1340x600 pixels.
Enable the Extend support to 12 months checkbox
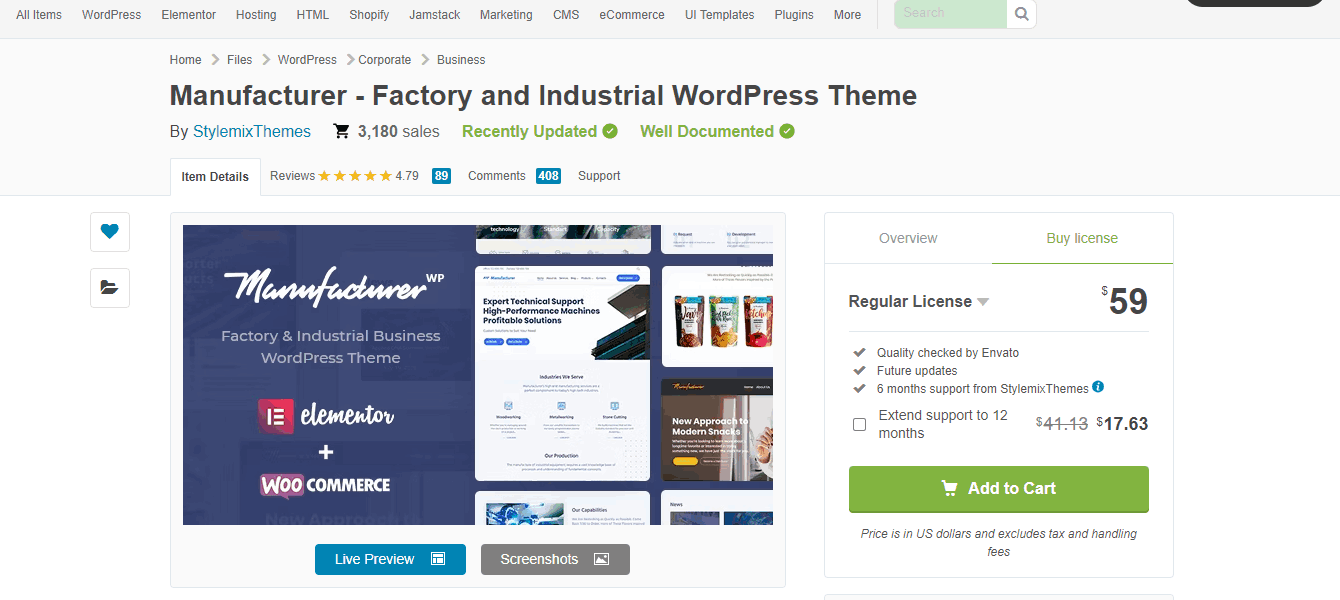(x=859, y=424)
